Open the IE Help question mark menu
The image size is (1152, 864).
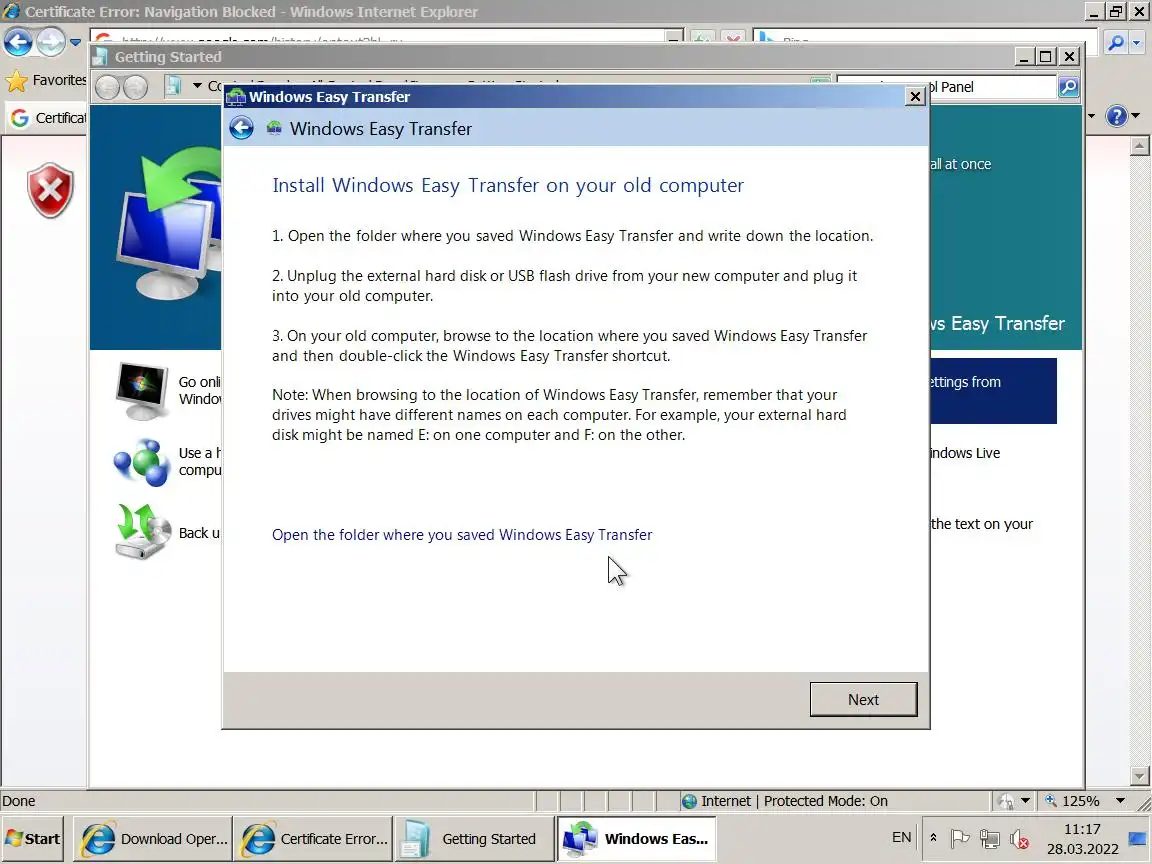click(x=1116, y=115)
